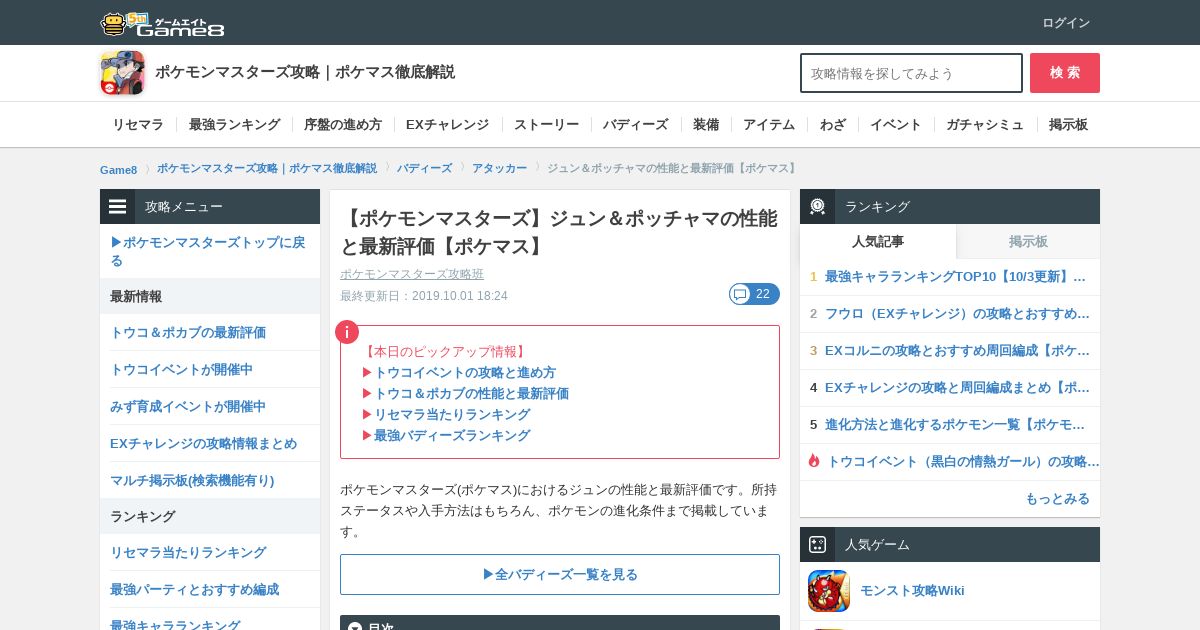Open the EXチャレンジ nav item
The width and height of the screenshot is (1200, 630).
click(x=448, y=125)
